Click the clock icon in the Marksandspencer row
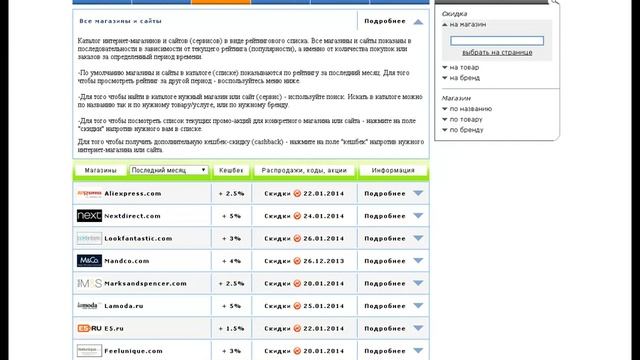 (297, 283)
